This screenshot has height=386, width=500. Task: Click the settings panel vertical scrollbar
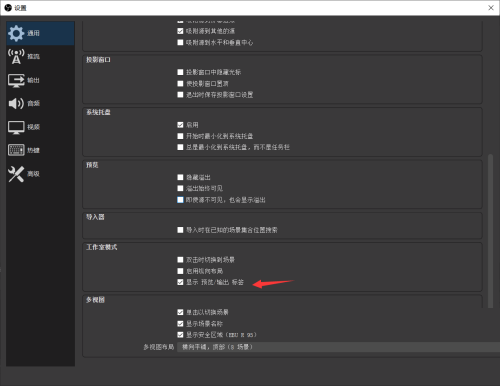pyautogui.click(x=490, y=231)
